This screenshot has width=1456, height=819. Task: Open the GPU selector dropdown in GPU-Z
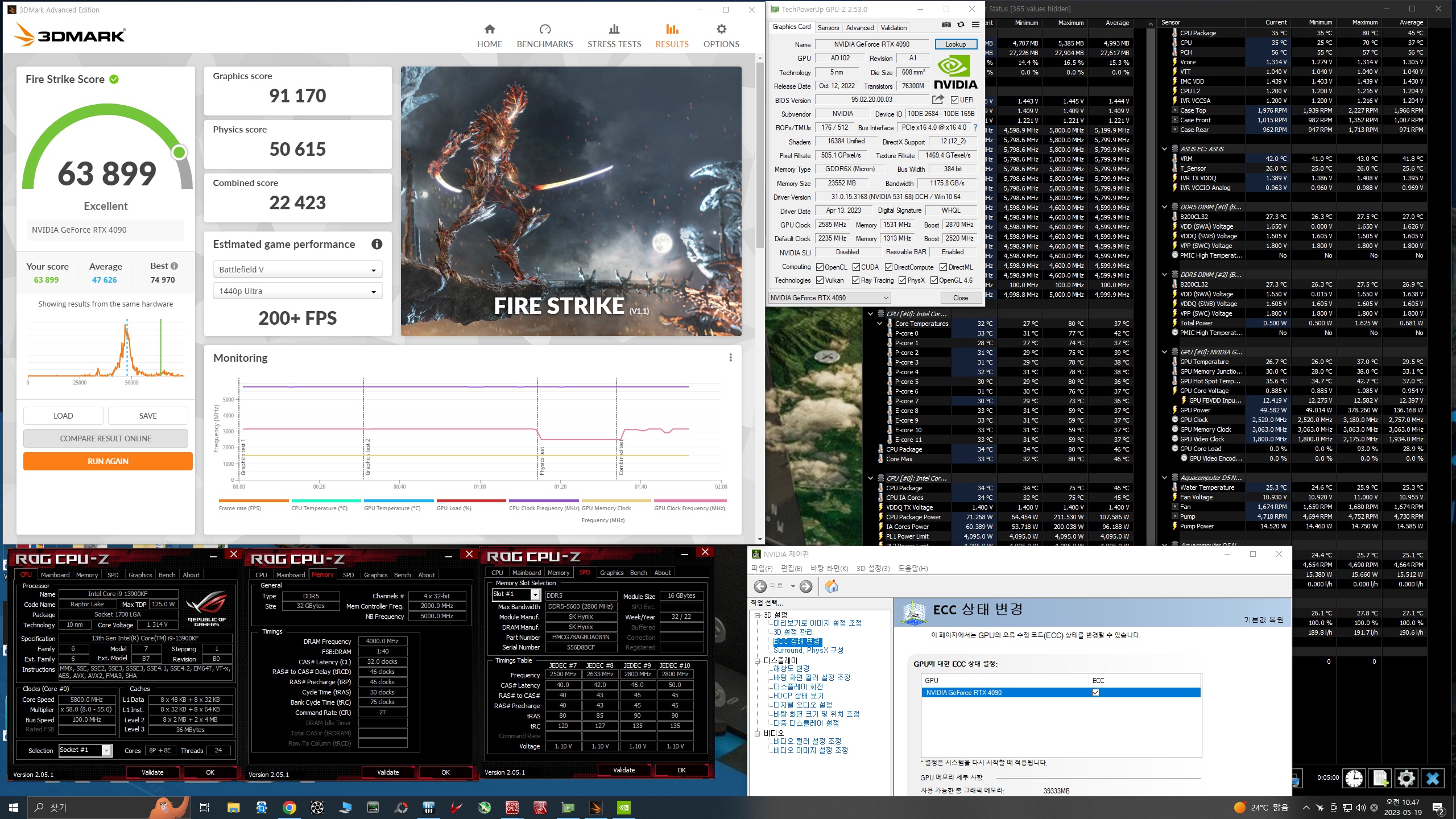[829, 297]
